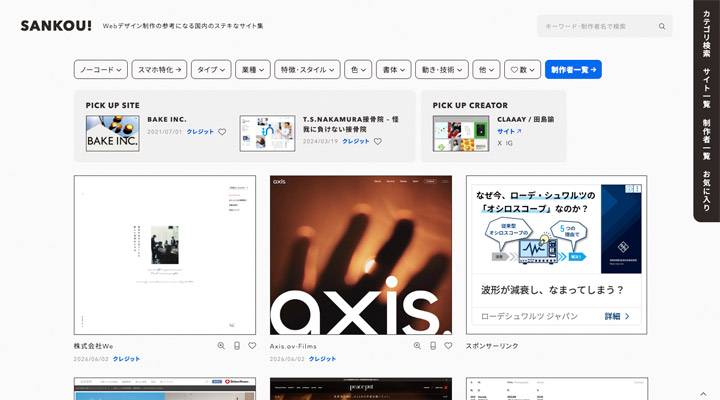720x400 pixels.
Task: Open the 色 color filter dropdown
Action: coord(358,70)
